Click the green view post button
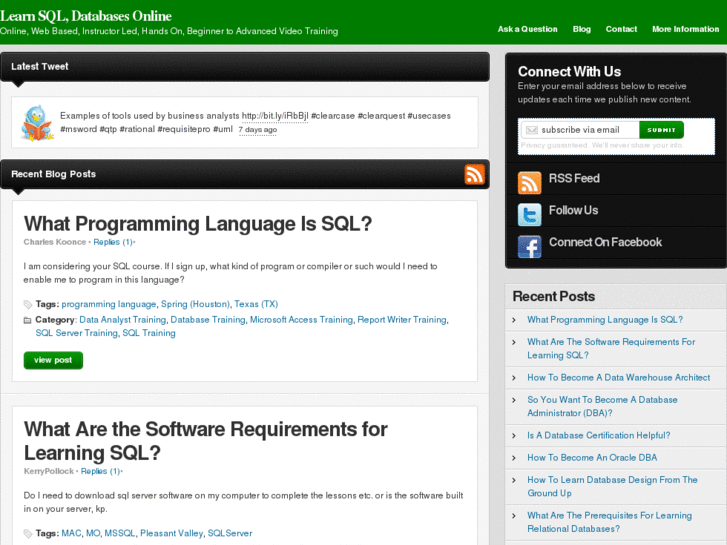This screenshot has width=727, height=545. (x=53, y=360)
